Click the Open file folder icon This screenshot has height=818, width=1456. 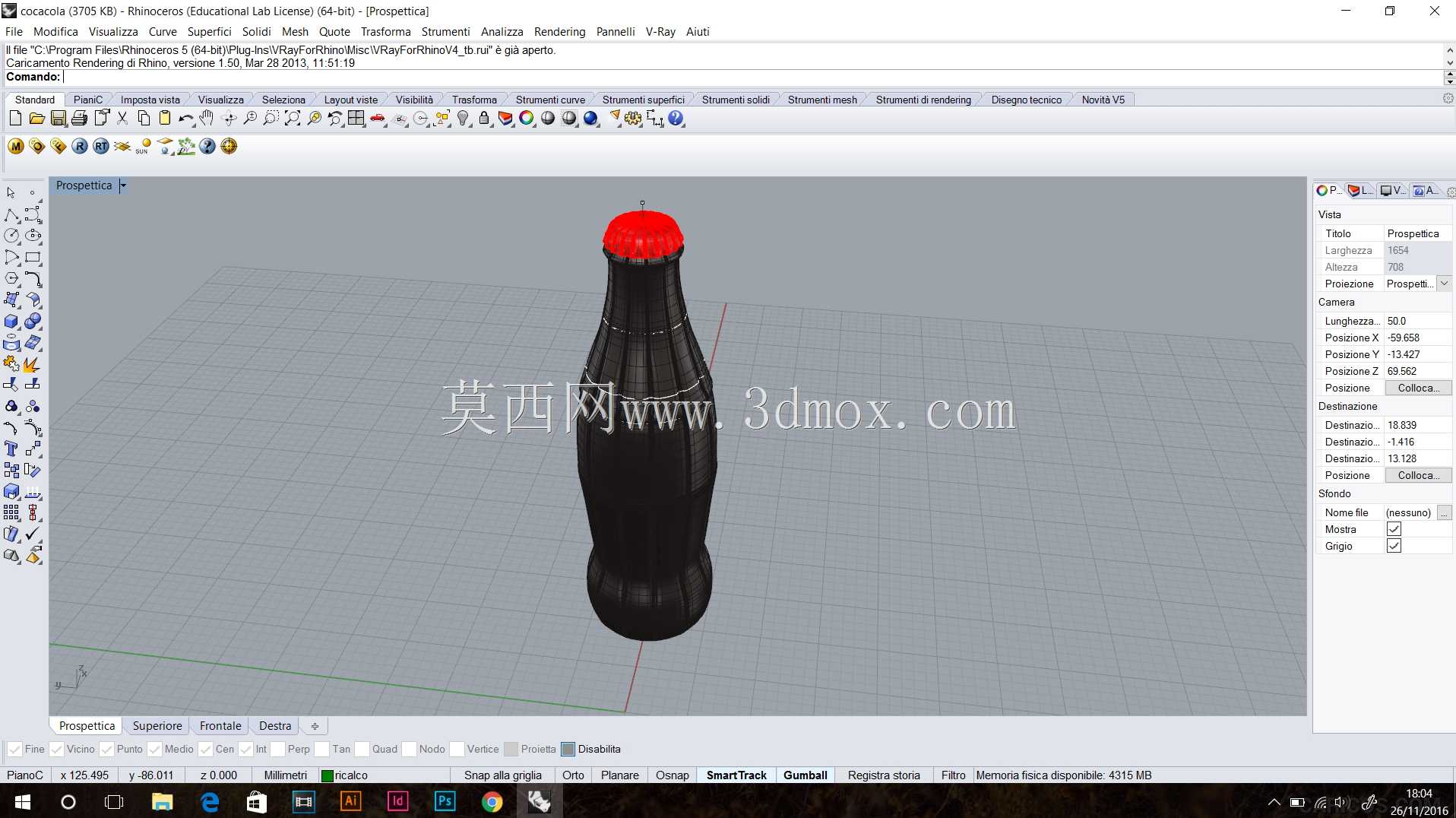coord(36,119)
